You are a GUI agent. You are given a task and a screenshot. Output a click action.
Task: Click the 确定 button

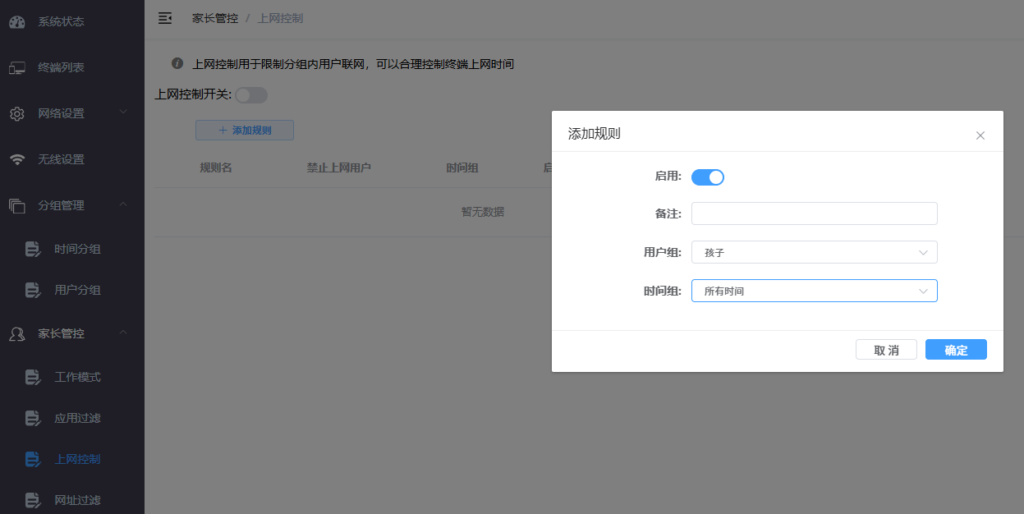[x=956, y=350]
